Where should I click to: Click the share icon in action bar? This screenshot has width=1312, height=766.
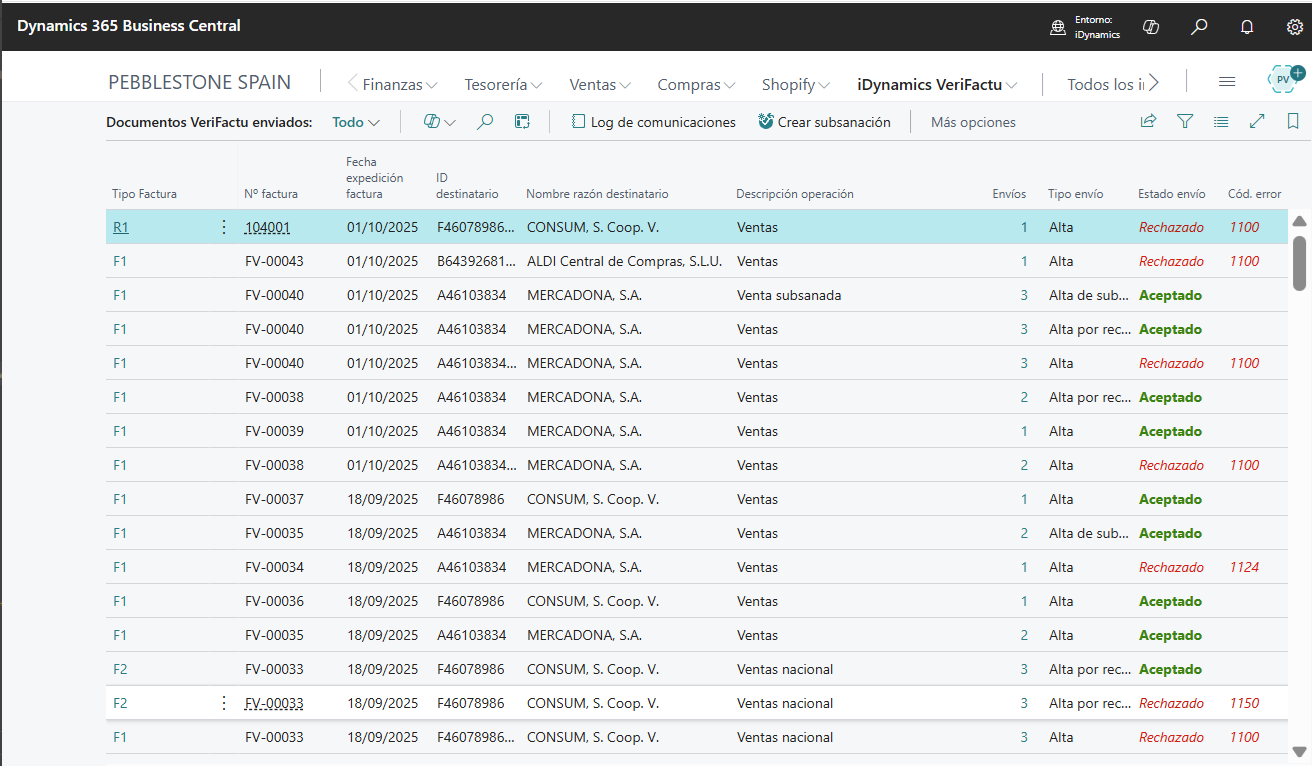(x=1148, y=122)
